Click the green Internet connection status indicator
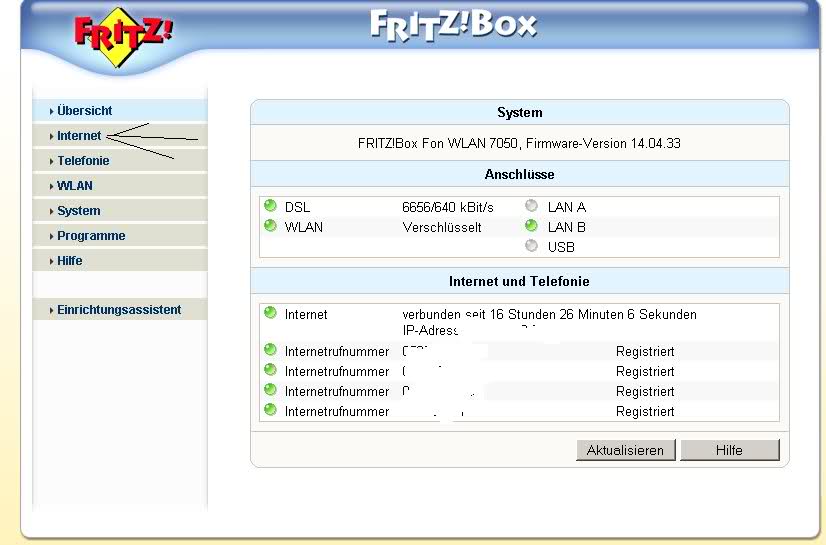 [270, 313]
